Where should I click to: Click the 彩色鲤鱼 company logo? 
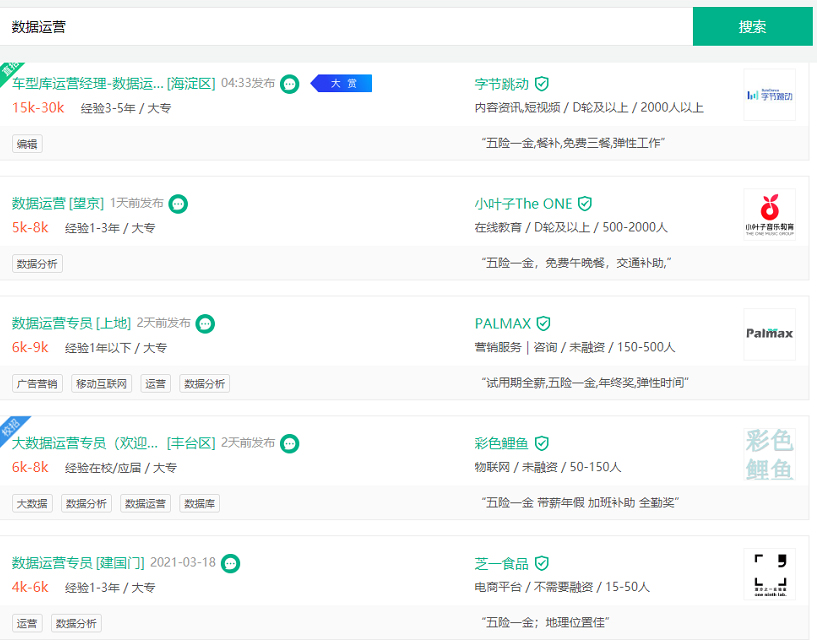(769, 455)
